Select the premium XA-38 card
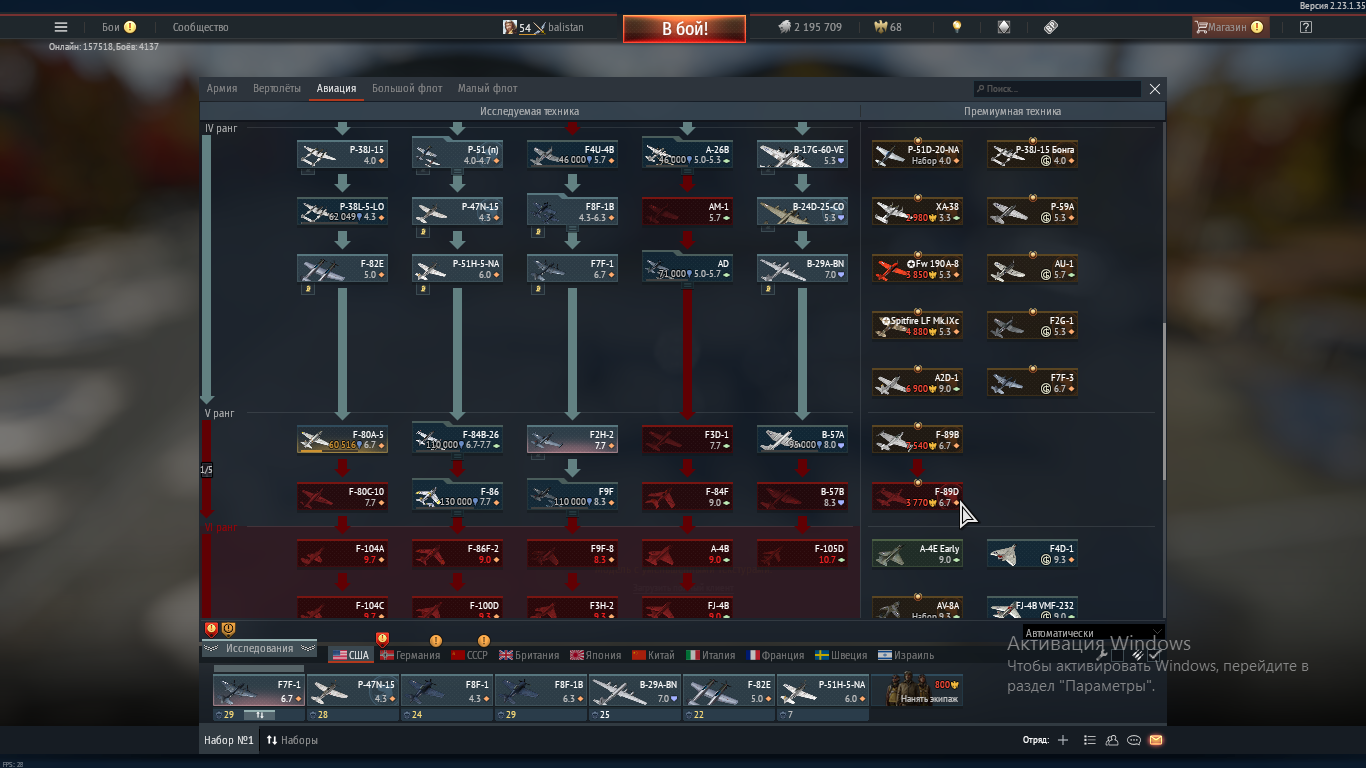This screenshot has width=1366, height=768. pyautogui.click(x=917, y=212)
